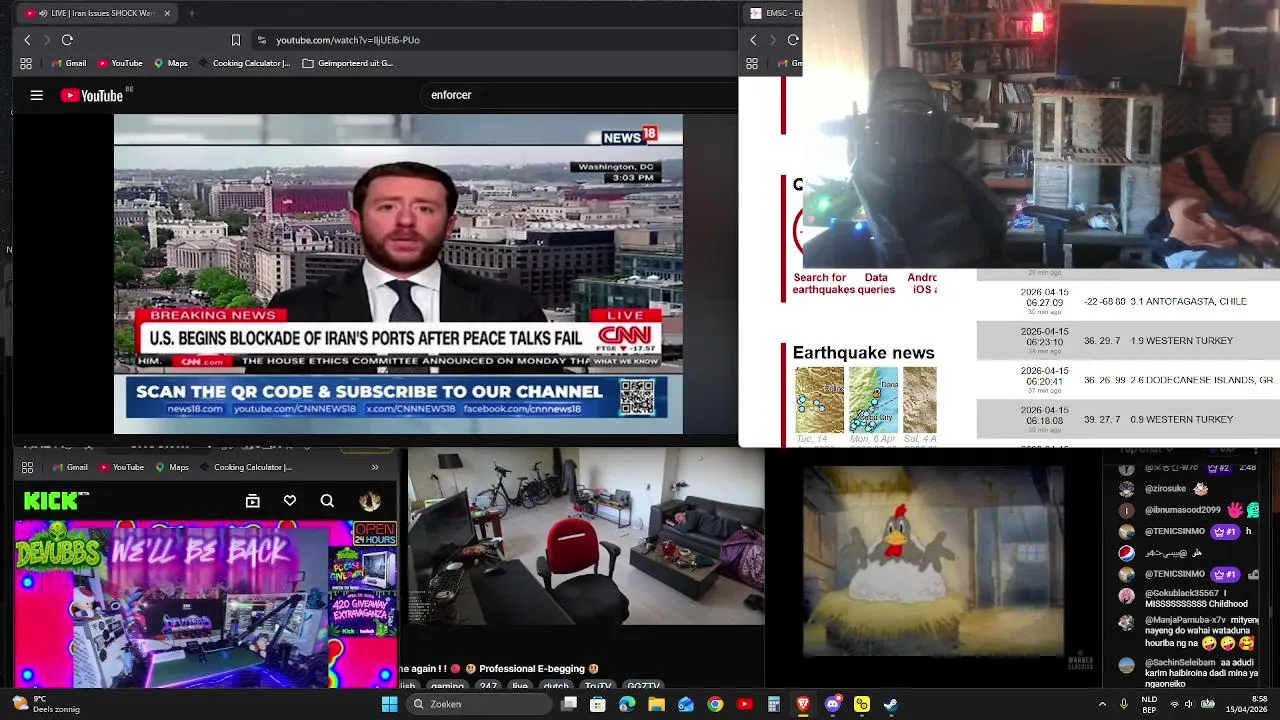Click the 'gaming' stream tag
This screenshot has width=1280, height=720.
coord(447,686)
